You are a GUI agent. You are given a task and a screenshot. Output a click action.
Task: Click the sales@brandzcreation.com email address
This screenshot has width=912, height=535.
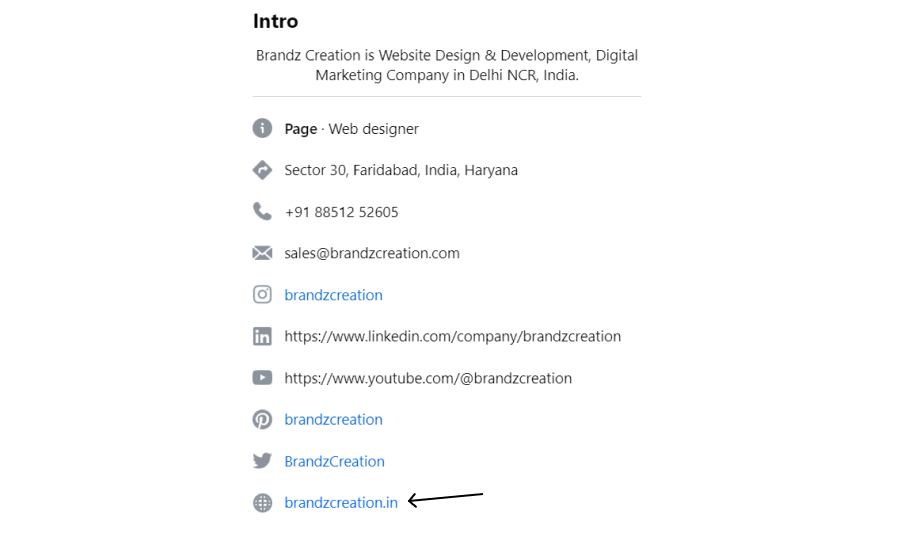point(372,254)
